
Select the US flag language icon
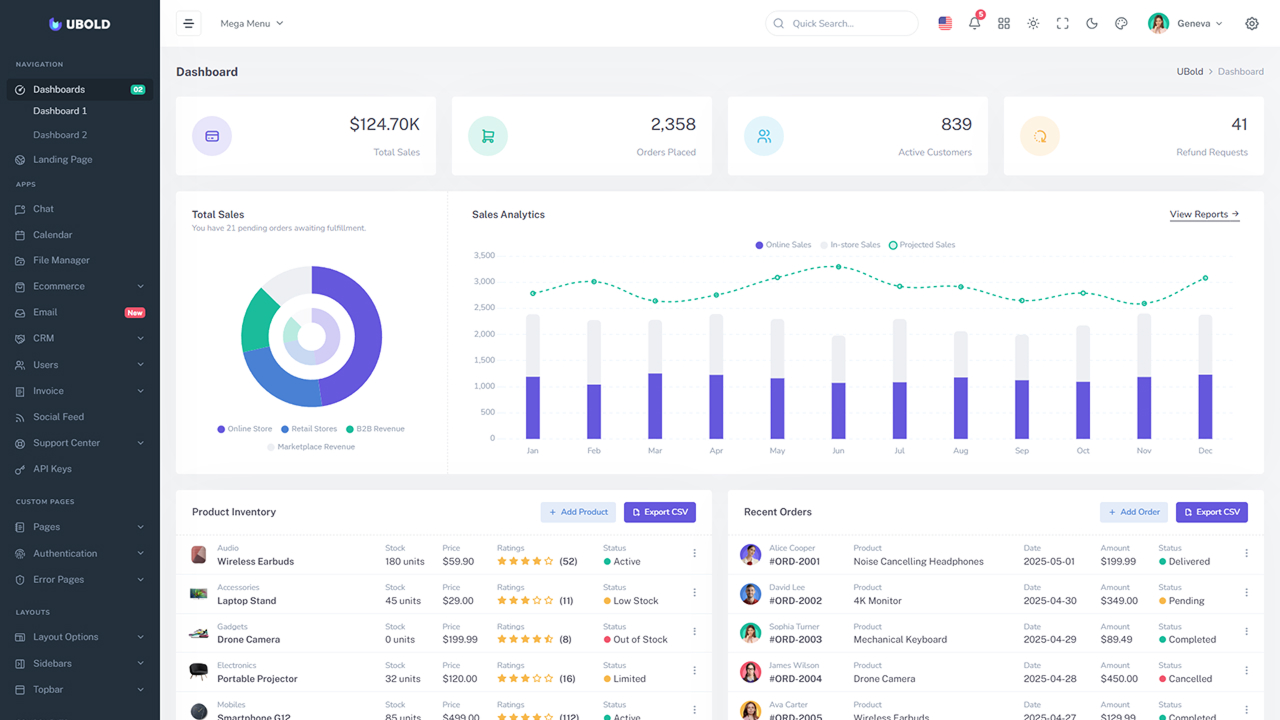click(x=945, y=23)
